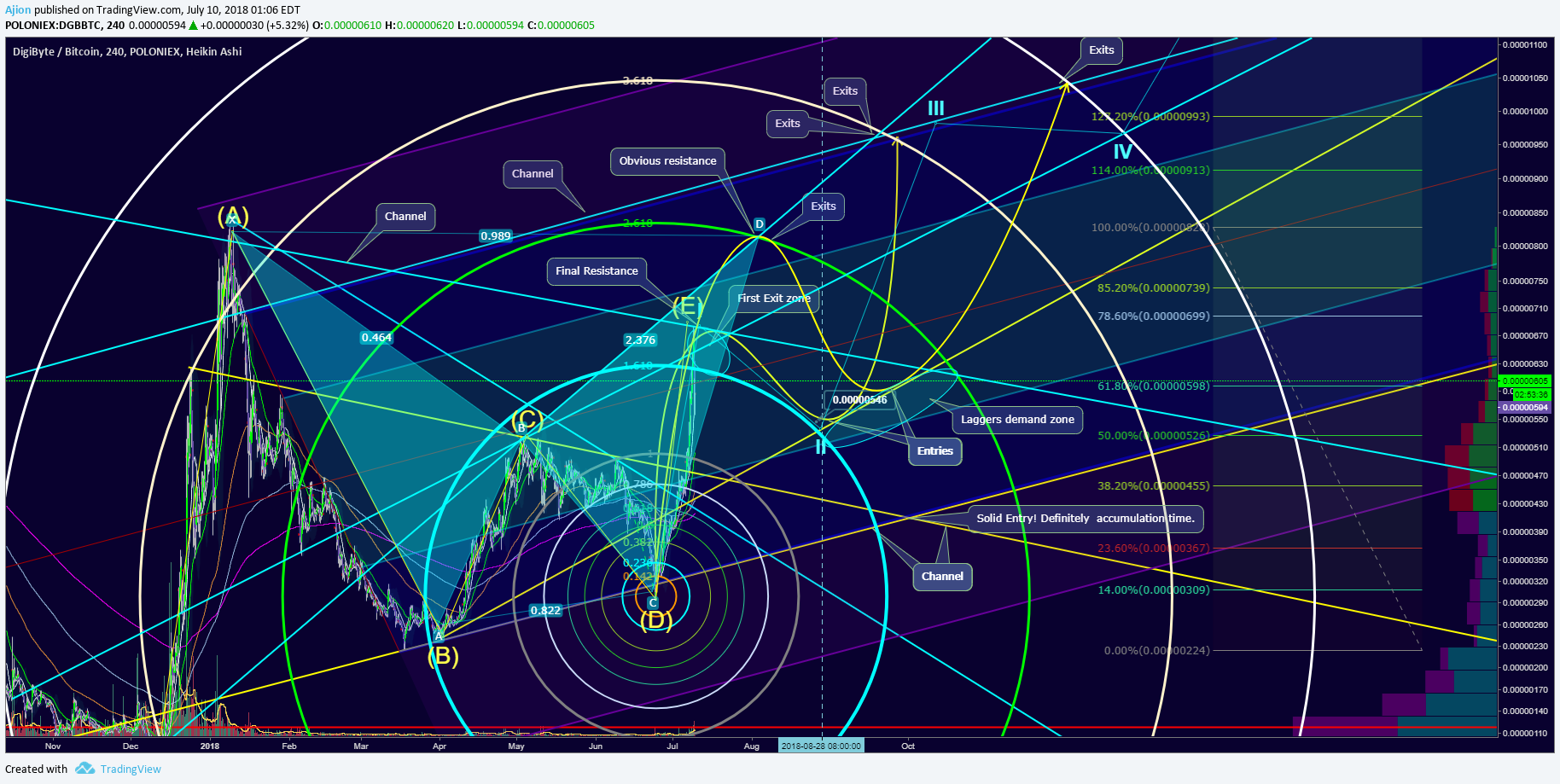Select the Aug label on the time axis
Screen dimensions: 1560x784
pos(752,746)
